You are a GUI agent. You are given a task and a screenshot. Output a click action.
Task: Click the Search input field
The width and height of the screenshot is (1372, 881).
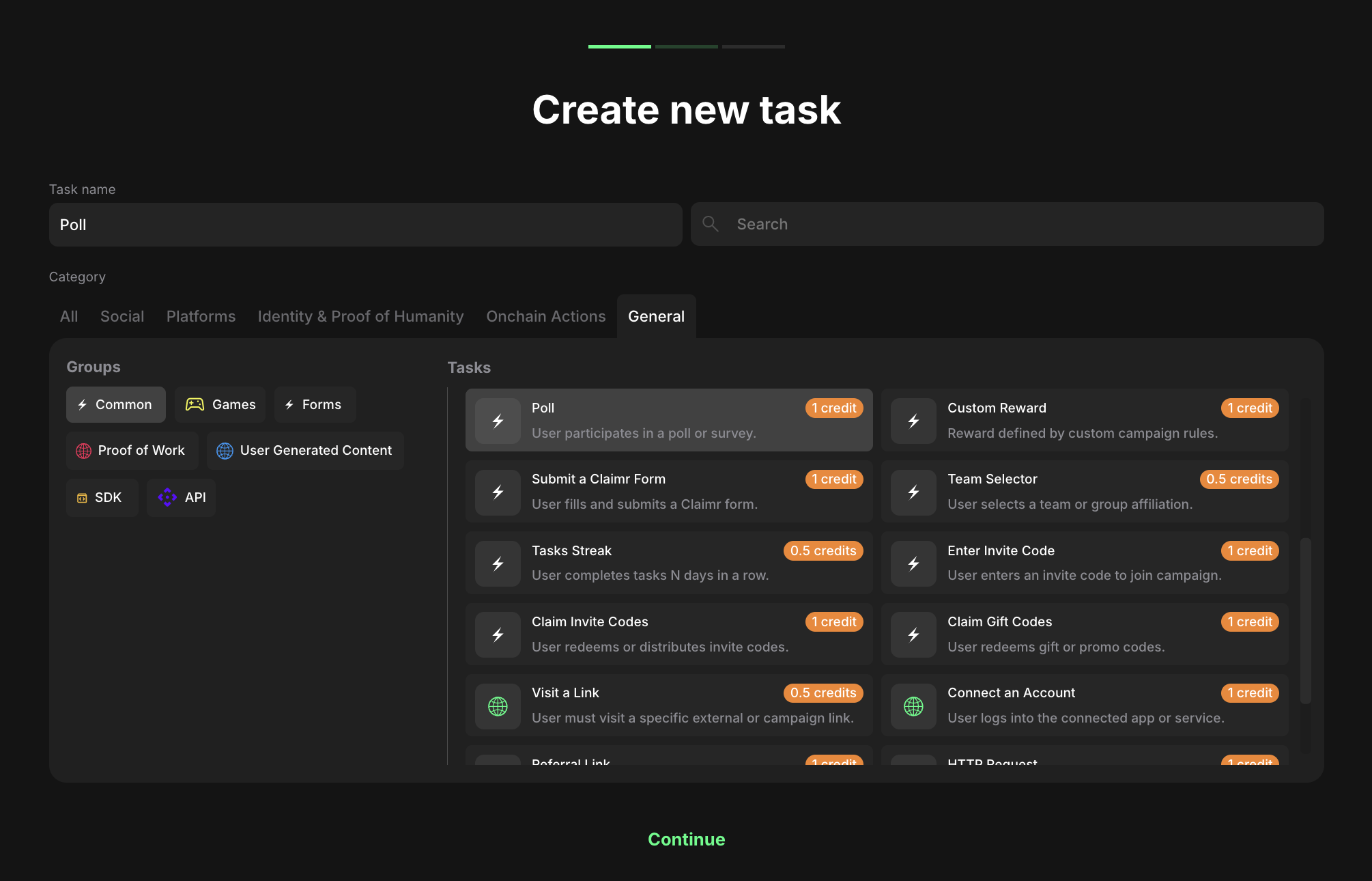tap(1007, 224)
